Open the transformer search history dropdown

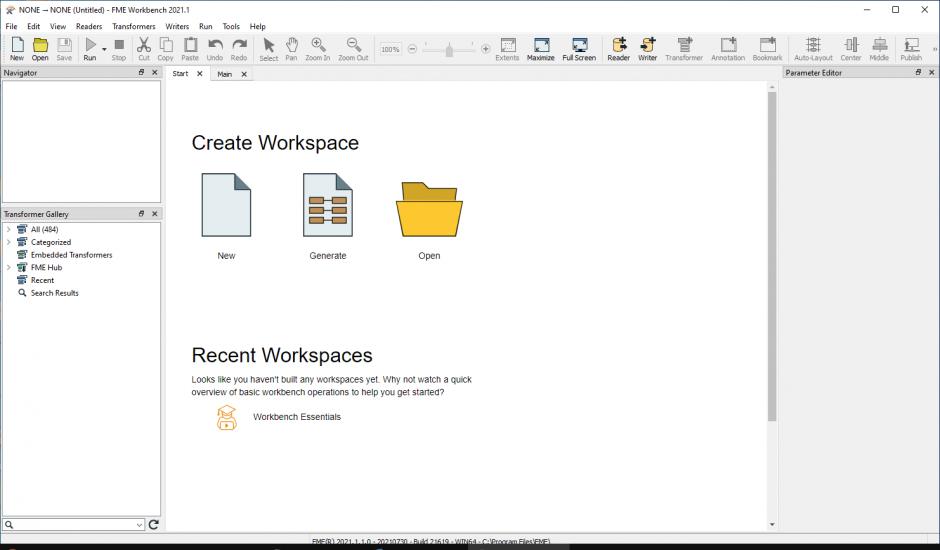pos(139,525)
